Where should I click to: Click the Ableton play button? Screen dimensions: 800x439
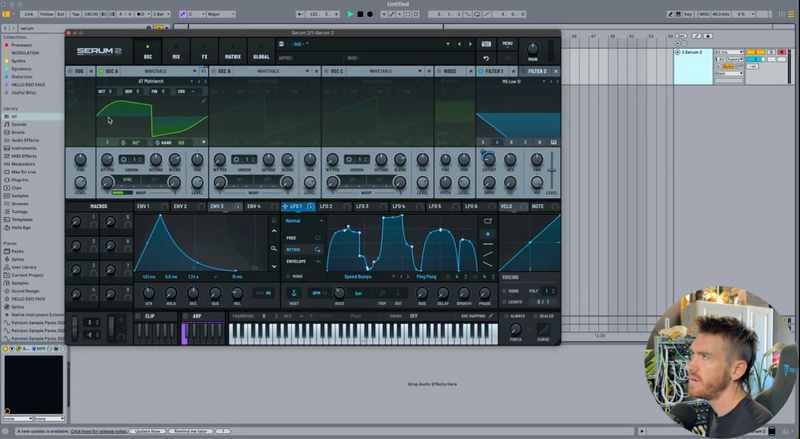350,14
